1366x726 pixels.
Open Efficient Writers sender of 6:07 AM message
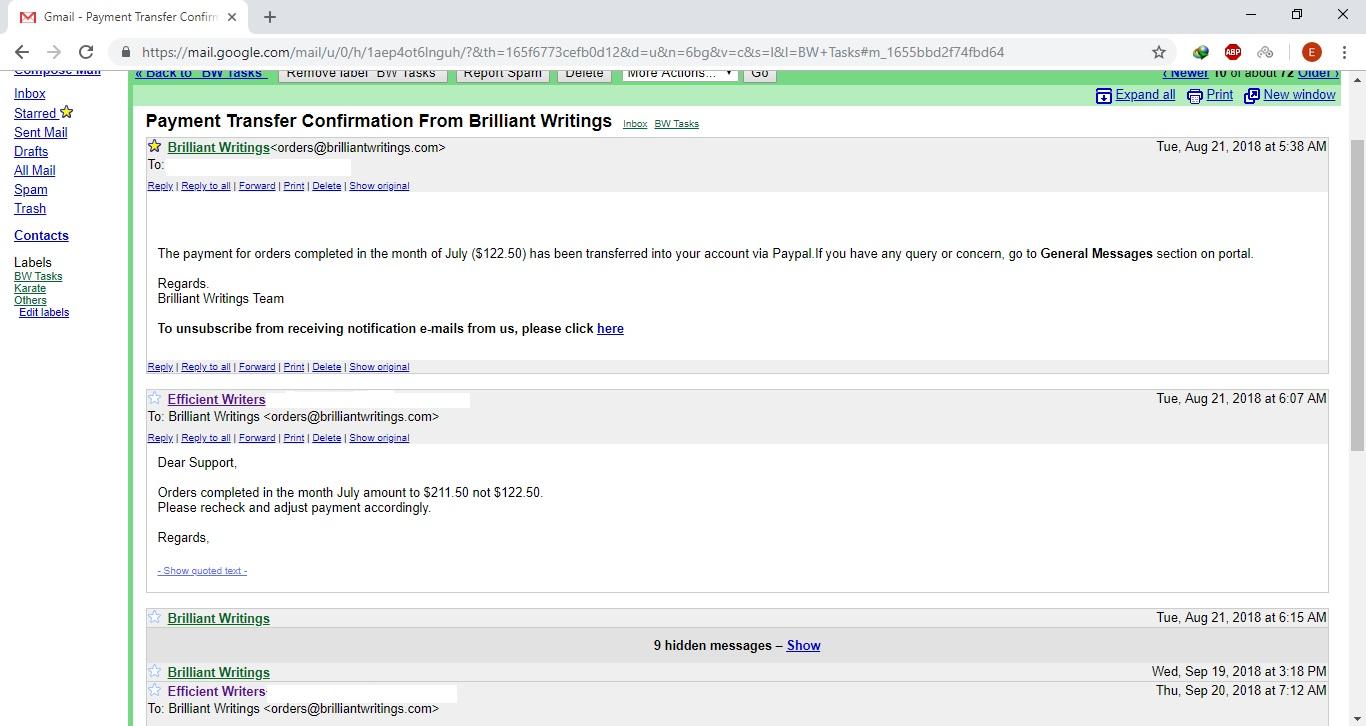coord(217,399)
